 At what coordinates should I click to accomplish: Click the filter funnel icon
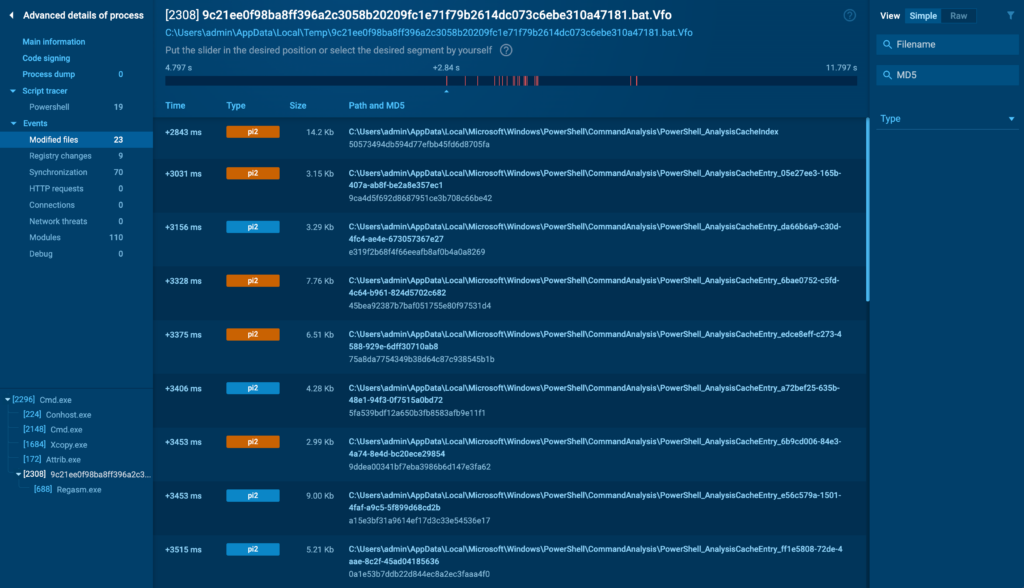point(1009,16)
